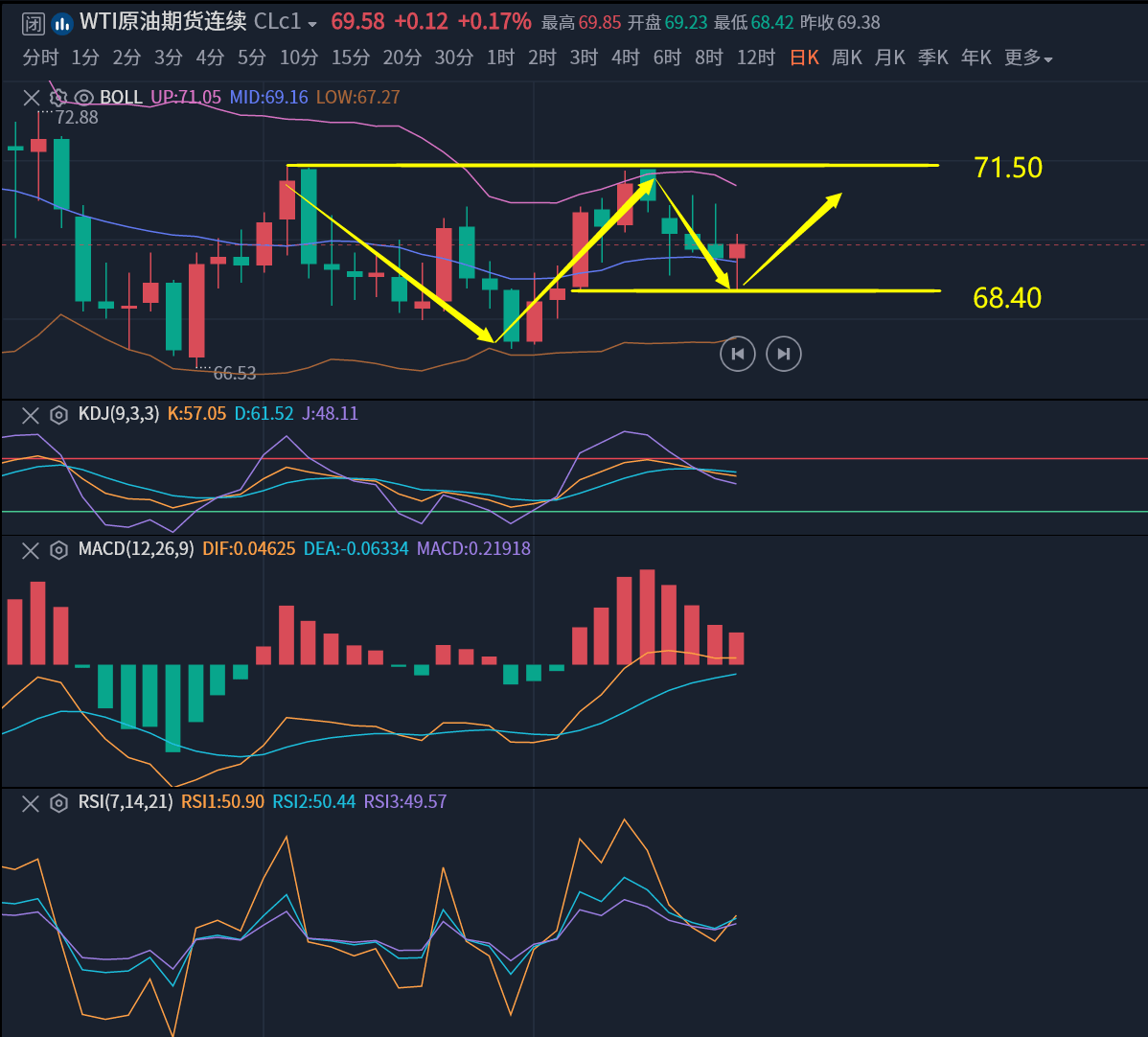Image resolution: width=1148 pixels, height=1037 pixels.
Task: Toggle the 闭 market status box
Action: tap(34, 22)
